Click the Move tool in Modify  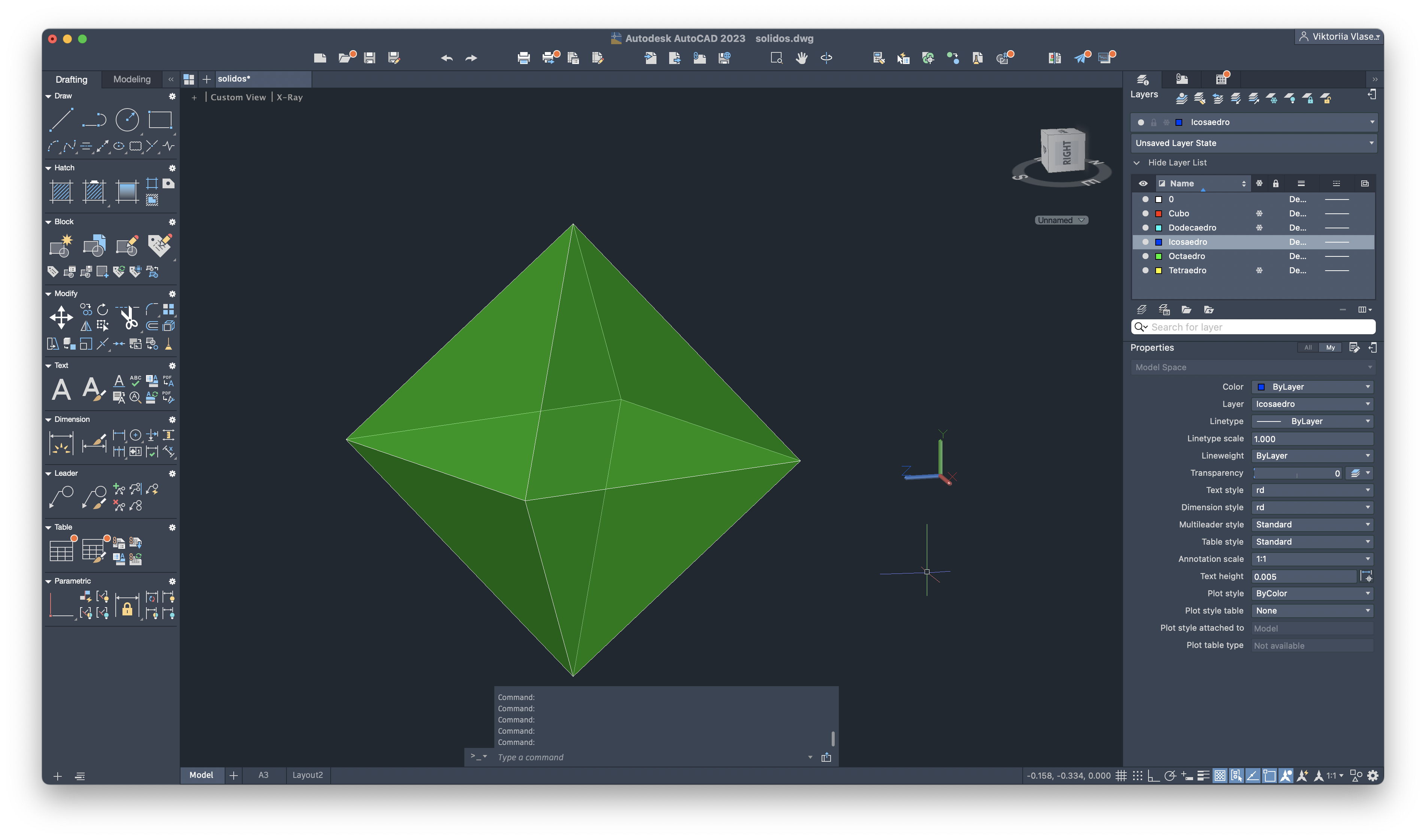(61, 317)
